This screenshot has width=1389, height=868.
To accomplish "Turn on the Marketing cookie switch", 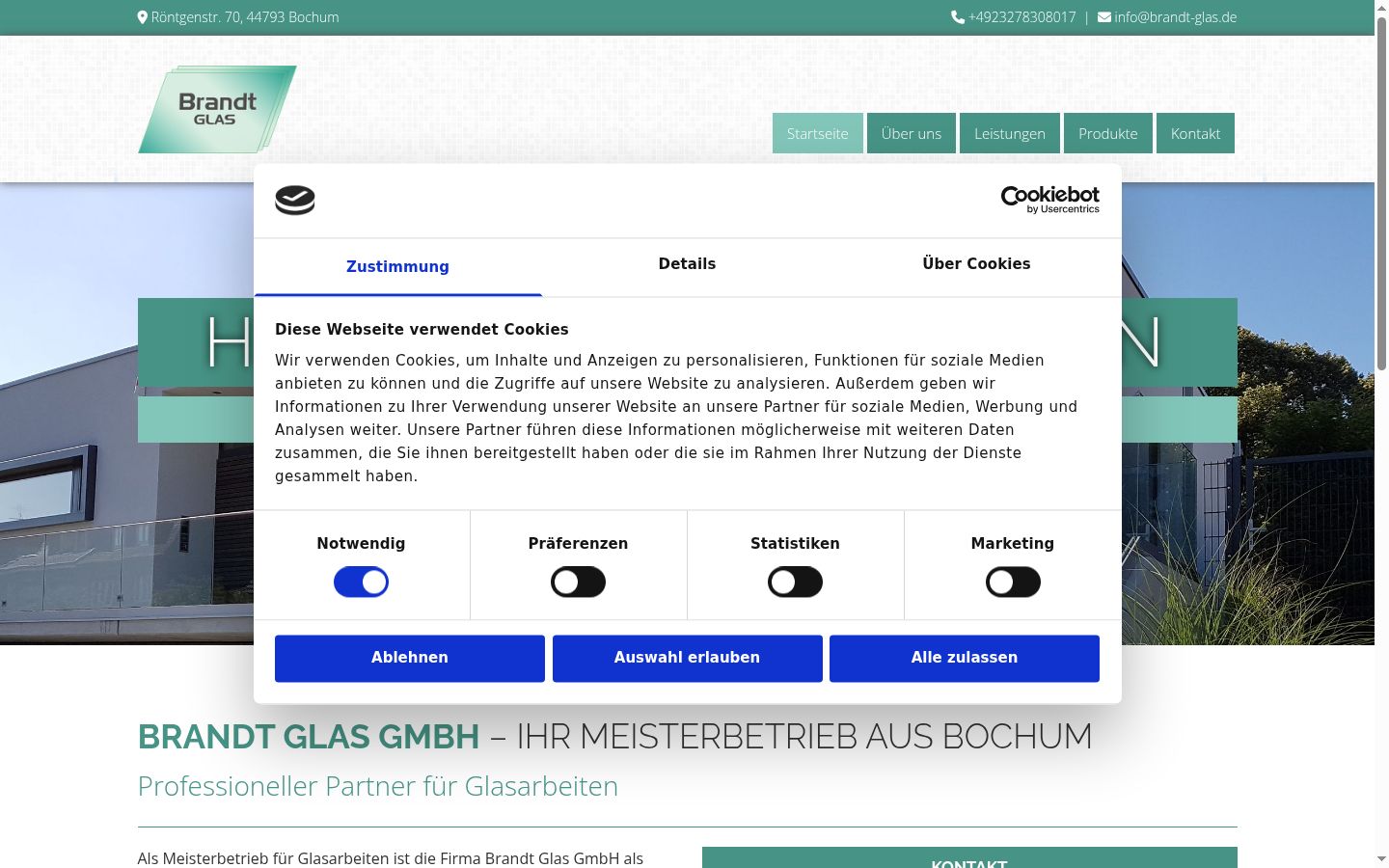I will 1013,583.
